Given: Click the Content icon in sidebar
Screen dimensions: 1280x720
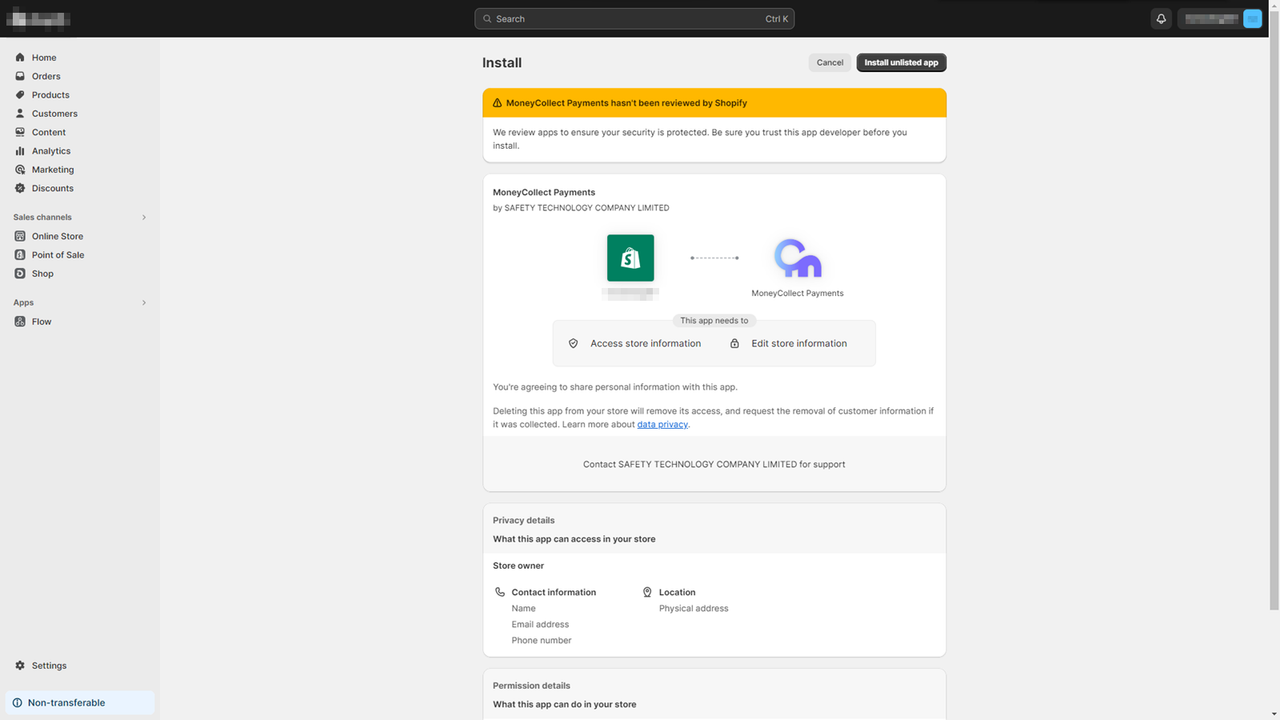Looking at the screenshot, I should [20, 132].
